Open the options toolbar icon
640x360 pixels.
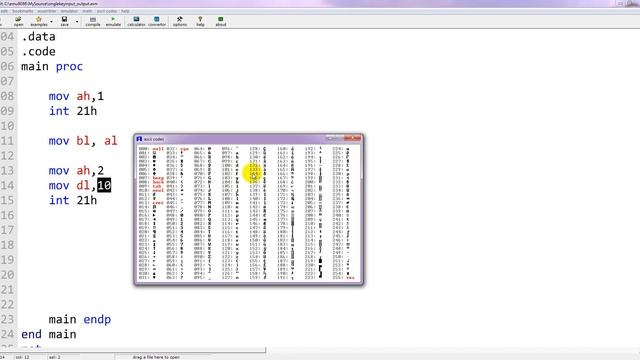tap(180, 21)
